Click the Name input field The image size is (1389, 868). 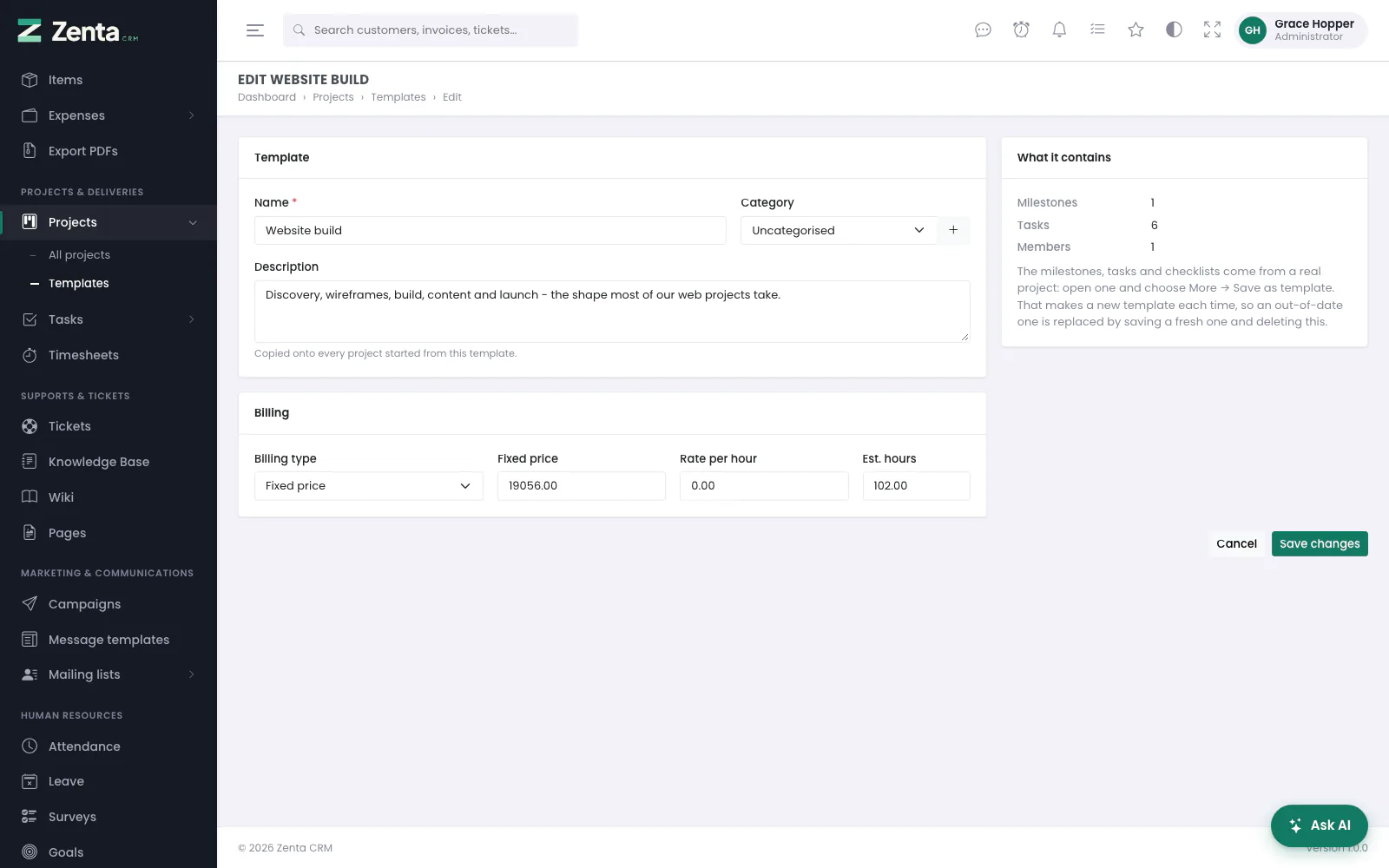(x=490, y=230)
